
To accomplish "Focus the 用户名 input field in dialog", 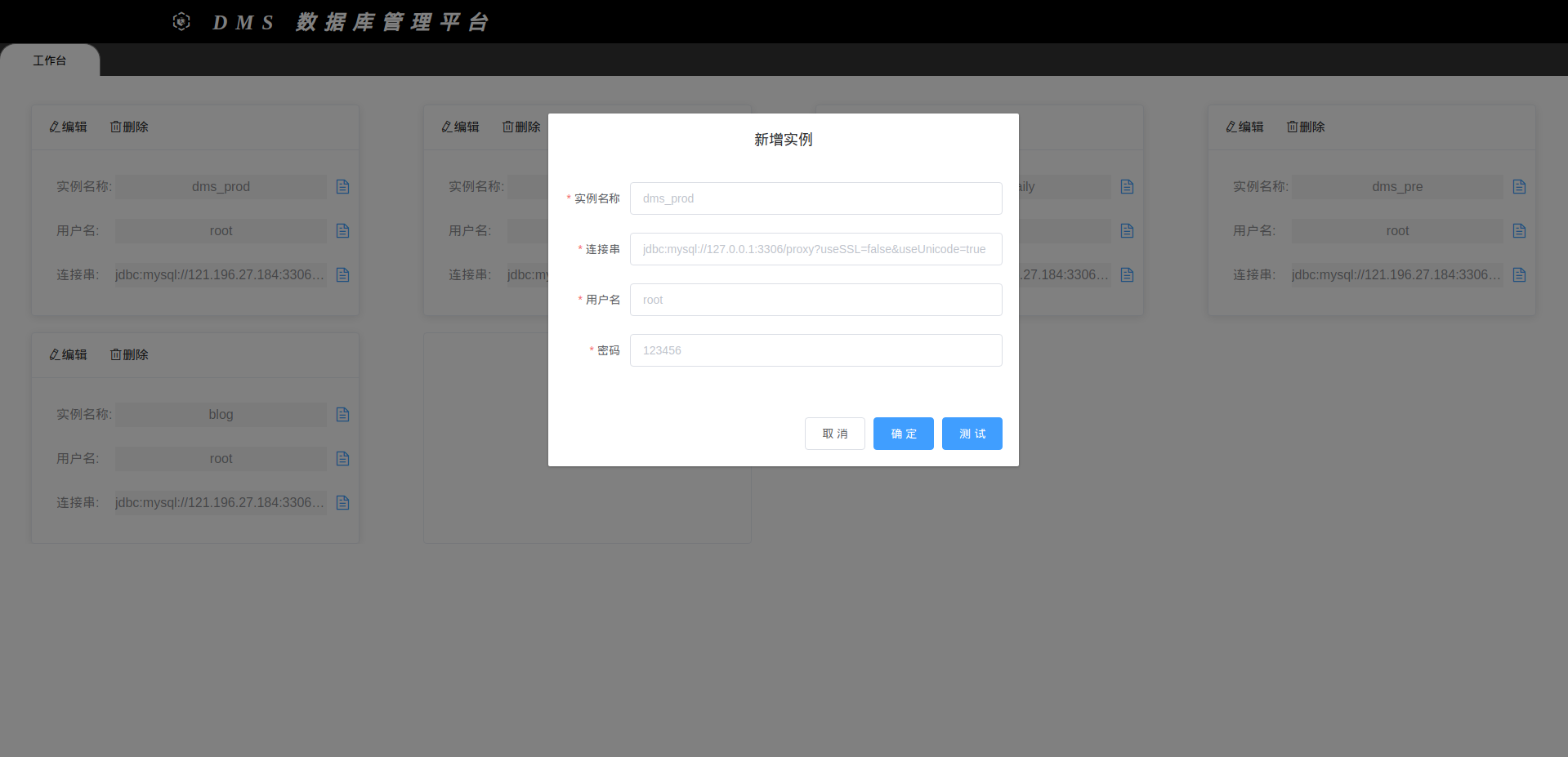I will pos(815,300).
